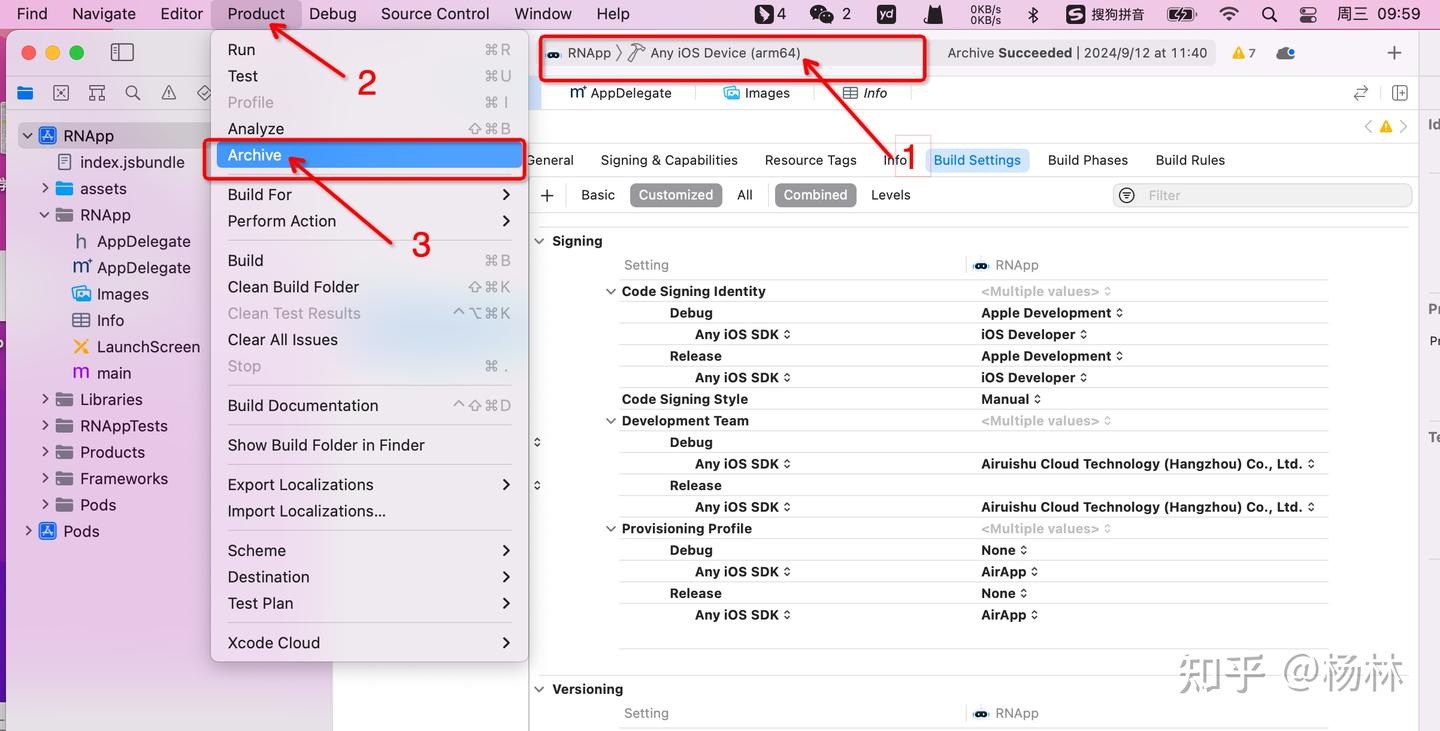Switch to the Signing & Capabilities tab
This screenshot has width=1440, height=731.
[x=669, y=160]
